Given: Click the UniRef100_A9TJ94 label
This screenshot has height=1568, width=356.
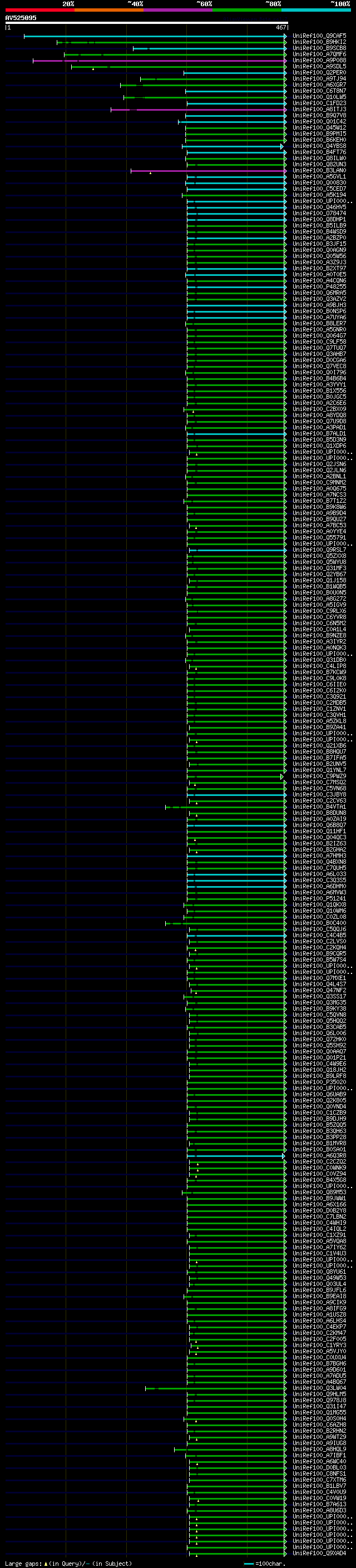Looking at the screenshot, I should [x=319, y=78].
